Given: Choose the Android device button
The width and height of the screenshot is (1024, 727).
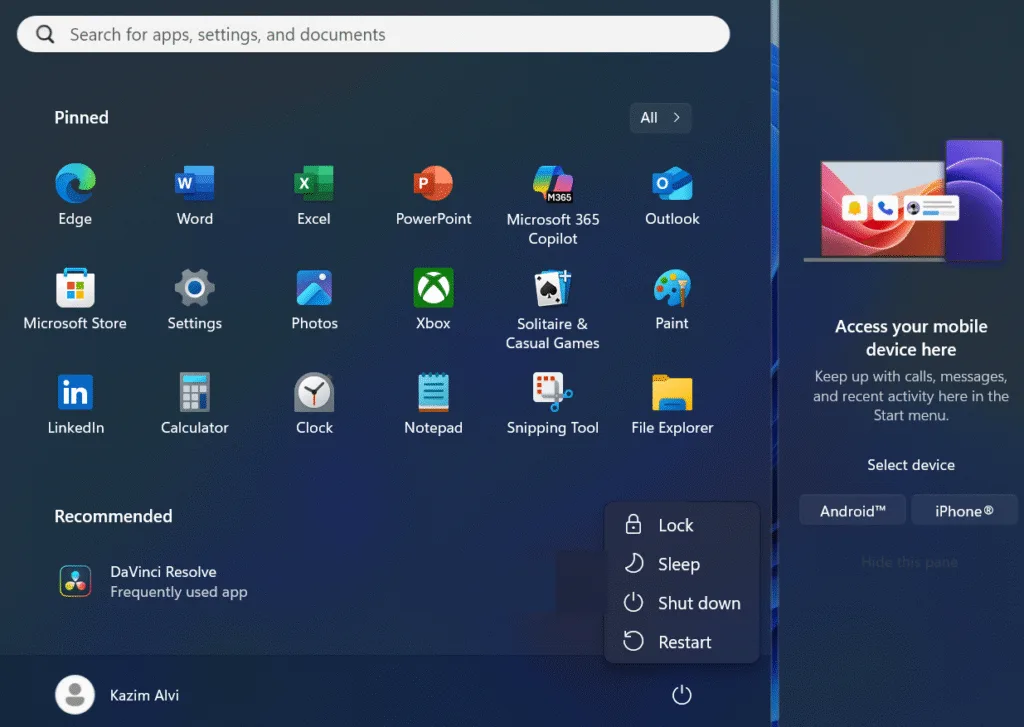Looking at the screenshot, I should click(x=852, y=511).
